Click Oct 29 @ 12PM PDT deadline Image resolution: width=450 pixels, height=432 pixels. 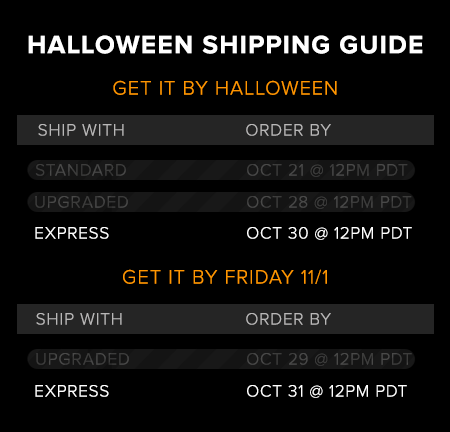point(329,359)
